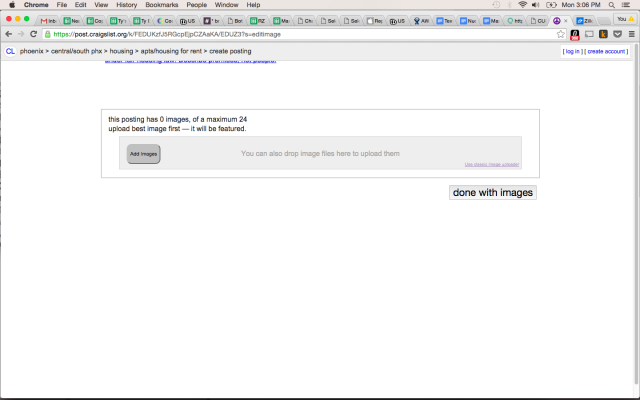Open the classic image uploader link
The height and width of the screenshot is (400, 640).
pos(492,165)
